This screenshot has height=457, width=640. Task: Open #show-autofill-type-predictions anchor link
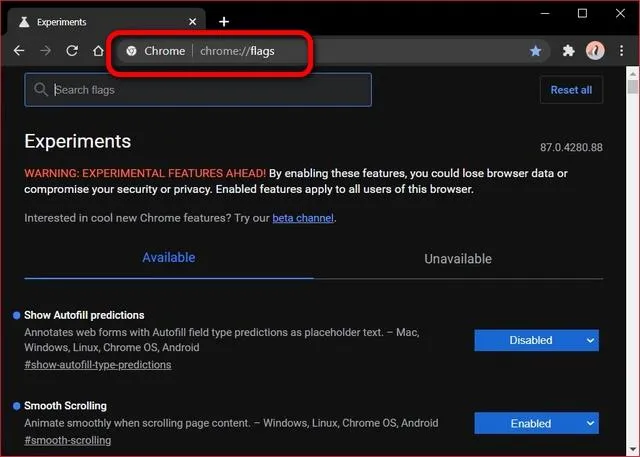tap(98, 365)
